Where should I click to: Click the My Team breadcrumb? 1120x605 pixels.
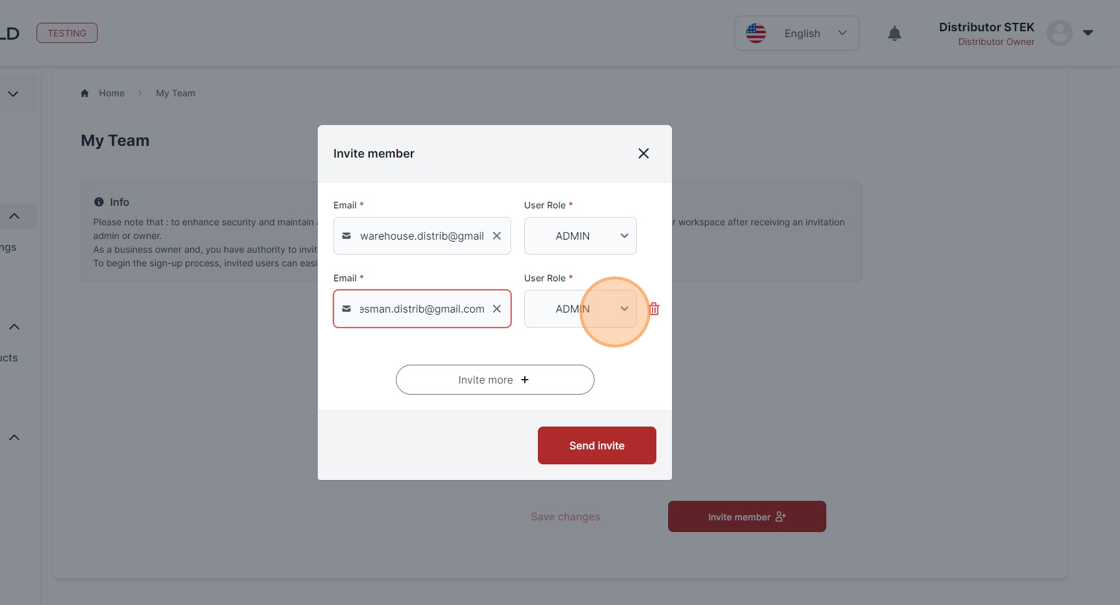coord(176,93)
